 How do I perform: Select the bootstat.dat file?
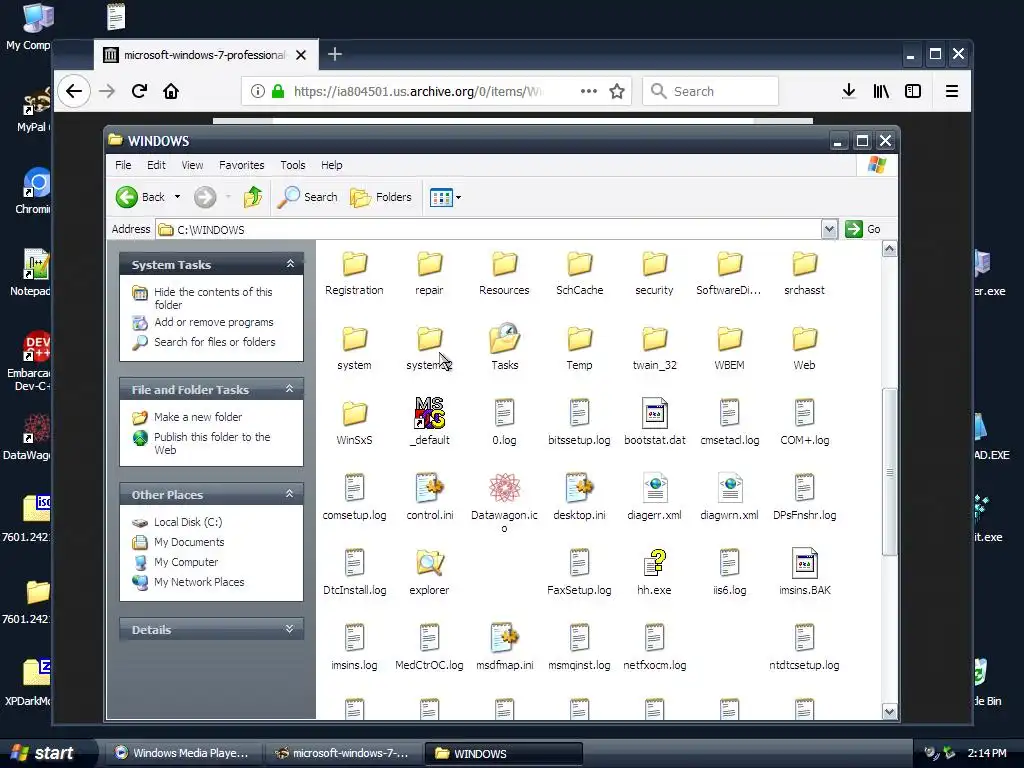tap(654, 422)
